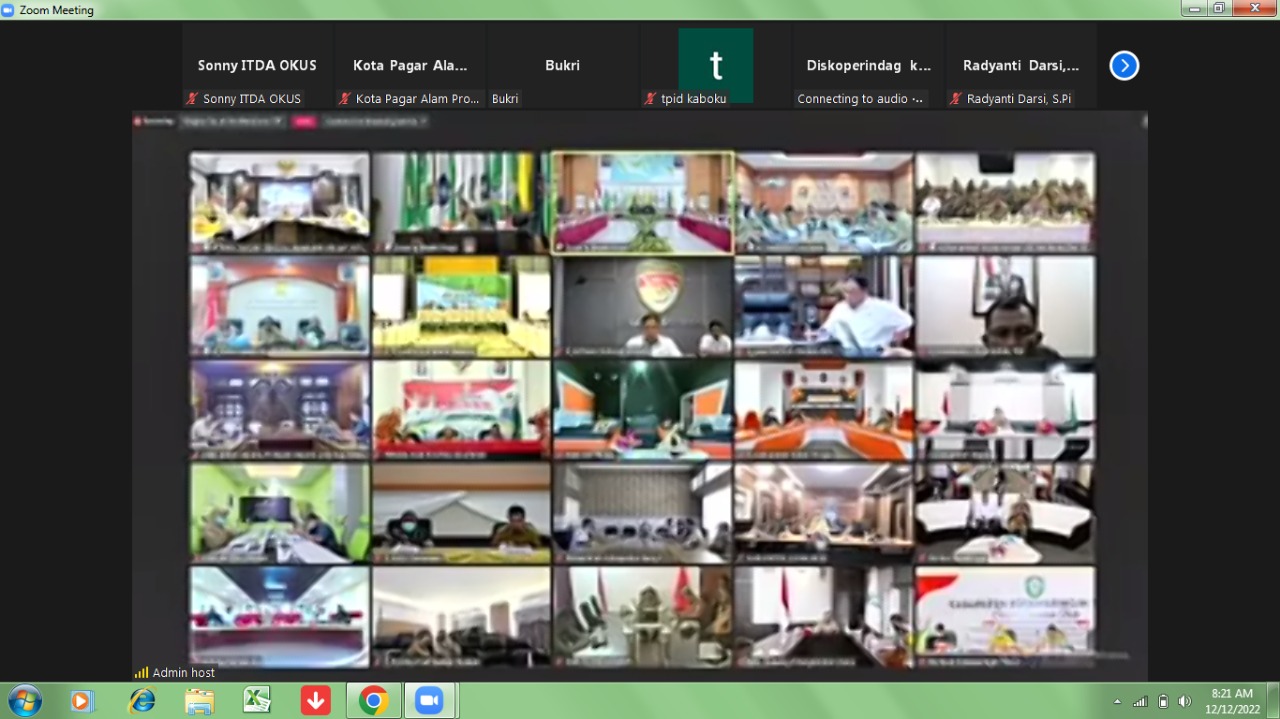Click the highlighted active speaker video thumbnail
The height and width of the screenshot is (719, 1280).
coord(642,202)
